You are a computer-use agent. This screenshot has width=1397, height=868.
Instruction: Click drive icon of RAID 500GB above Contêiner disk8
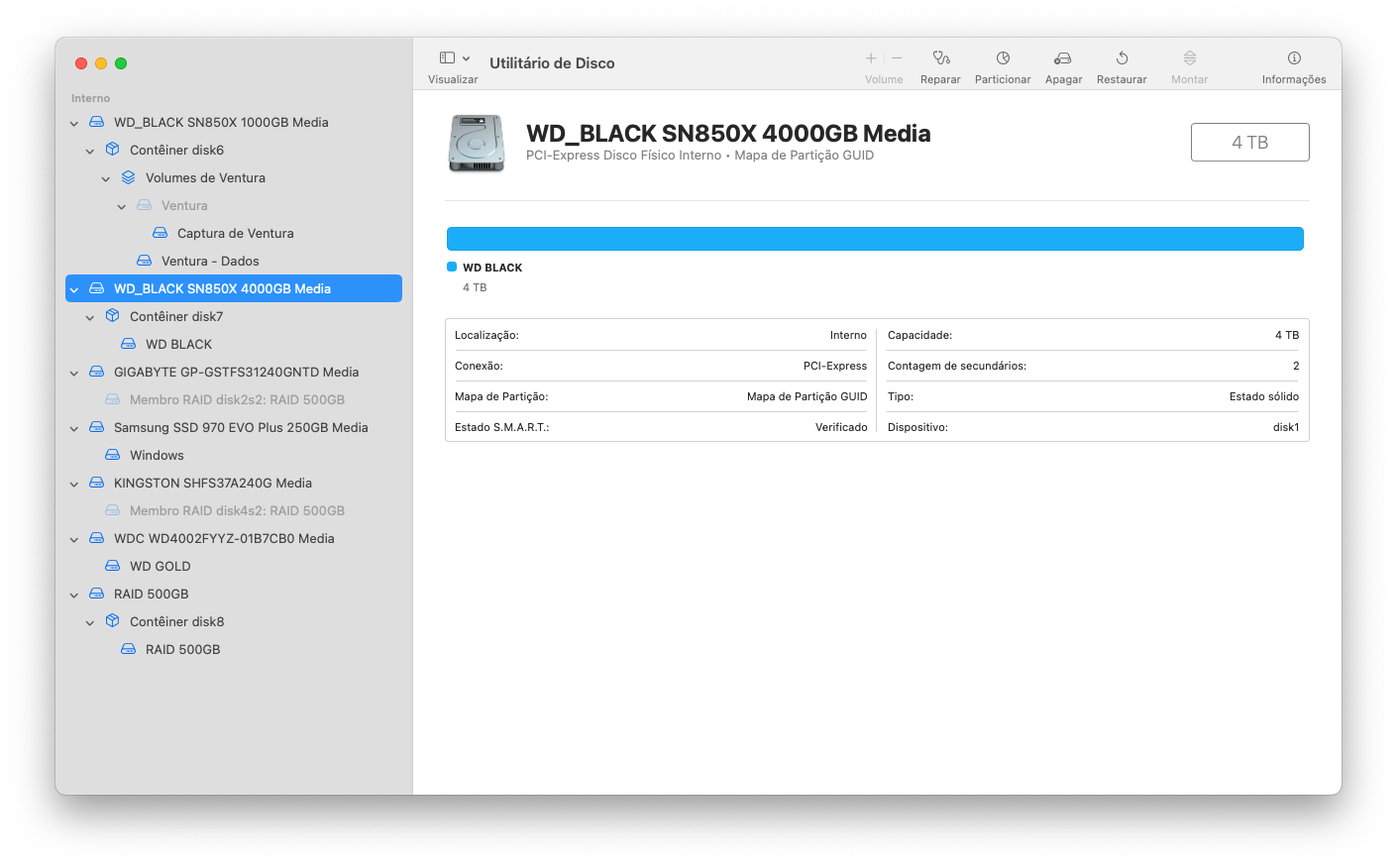(97, 594)
